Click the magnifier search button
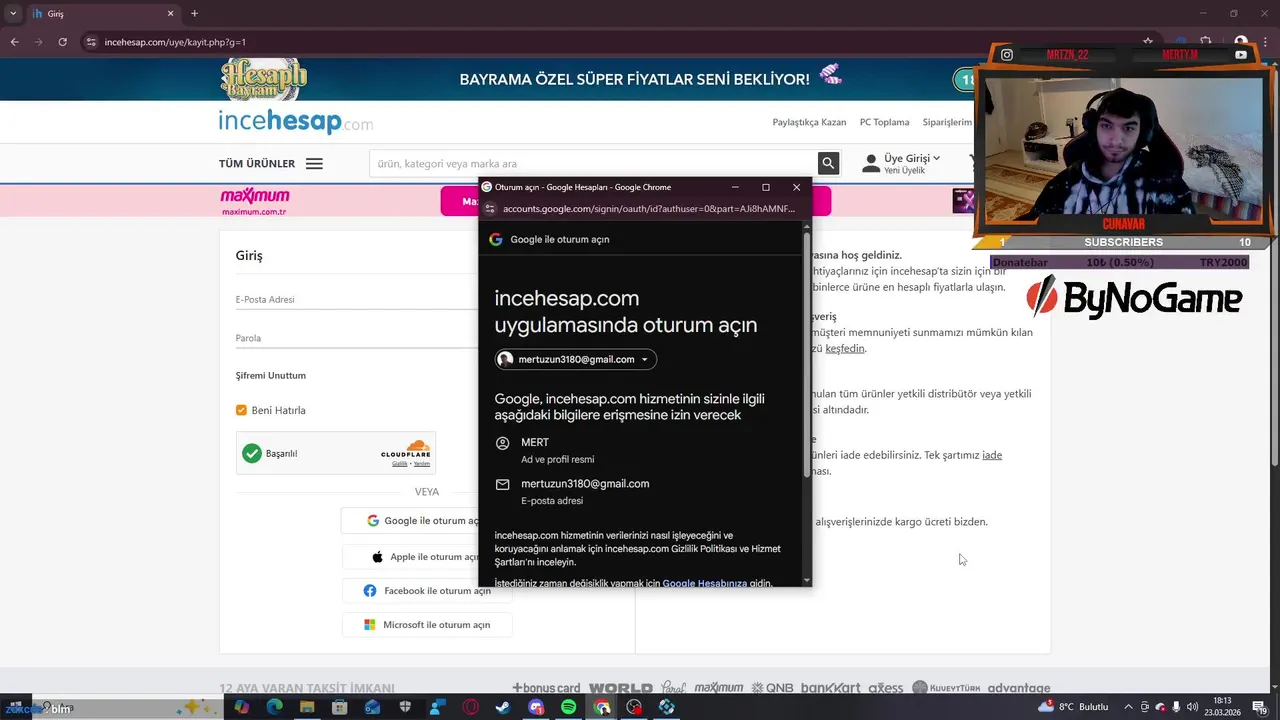Viewport: 1280px width, 720px height. pos(828,163)
